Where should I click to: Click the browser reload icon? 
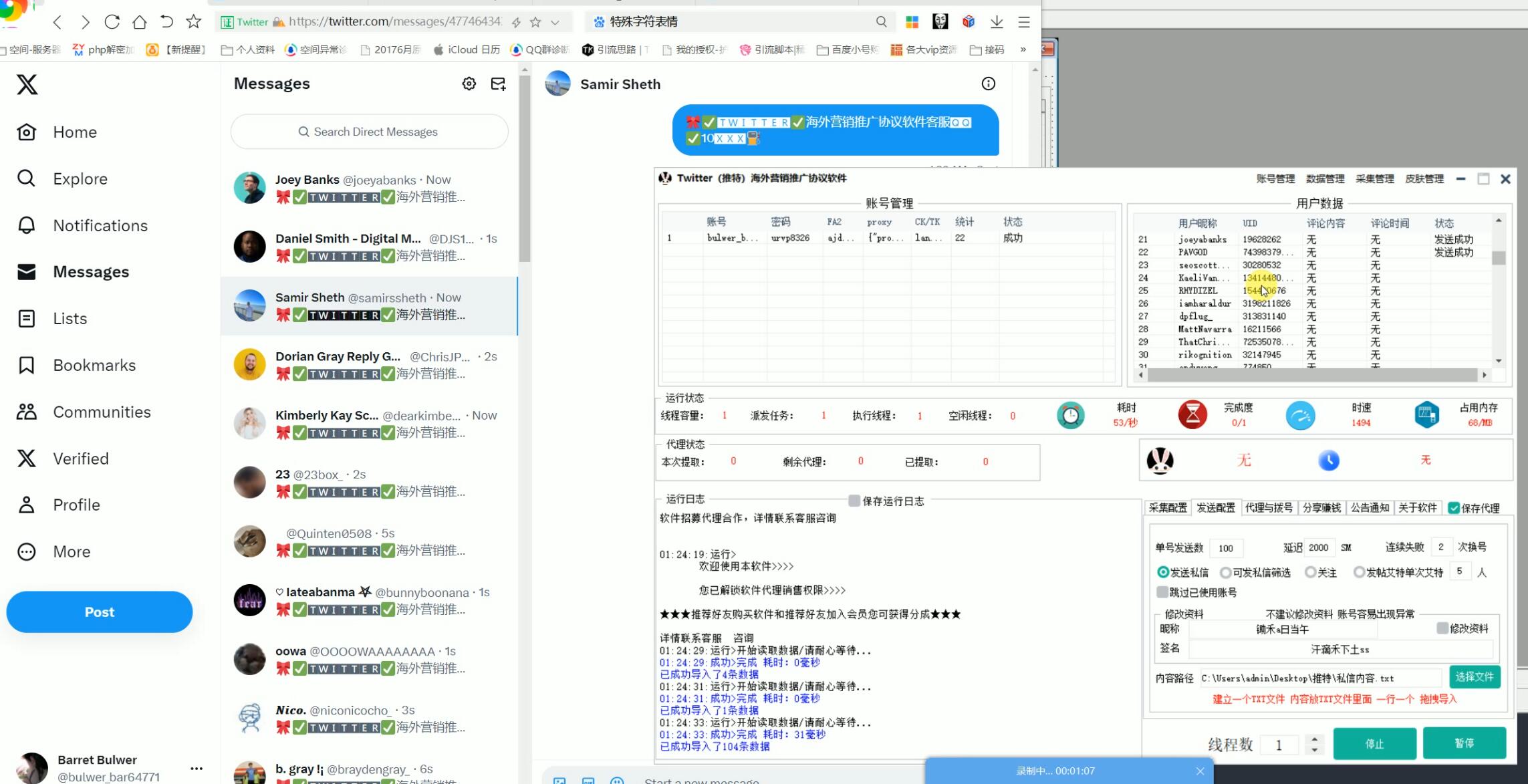tap(112, 22)
